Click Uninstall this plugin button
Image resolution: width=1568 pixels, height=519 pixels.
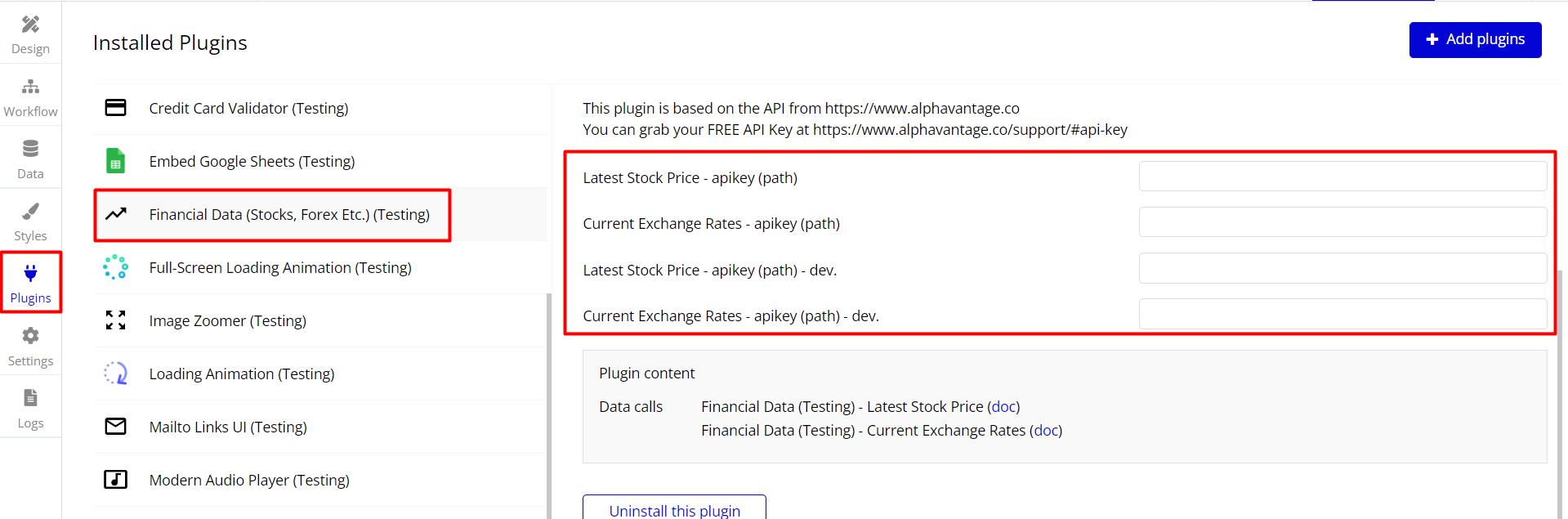point(674,510)
